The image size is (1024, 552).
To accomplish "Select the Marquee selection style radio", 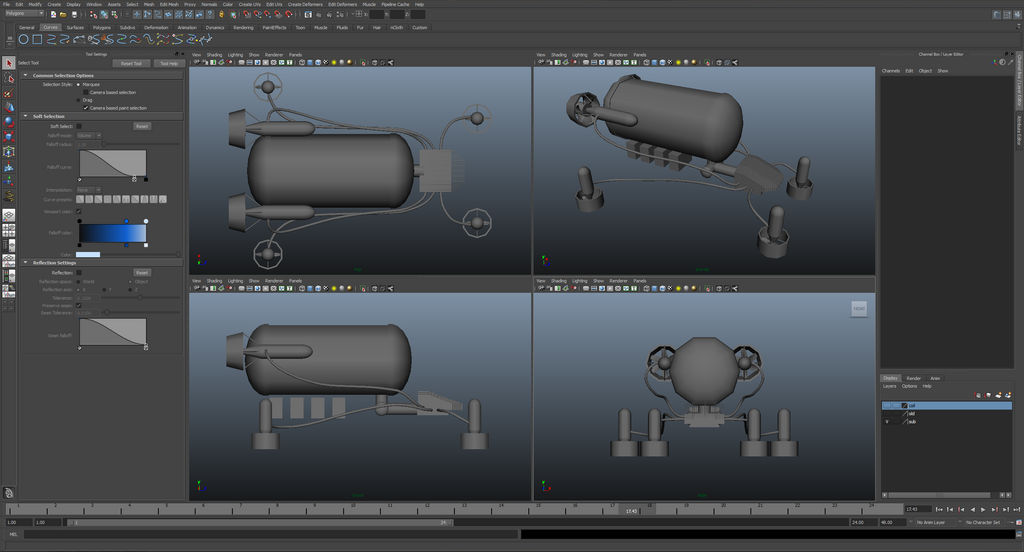I will coord(79,84).
